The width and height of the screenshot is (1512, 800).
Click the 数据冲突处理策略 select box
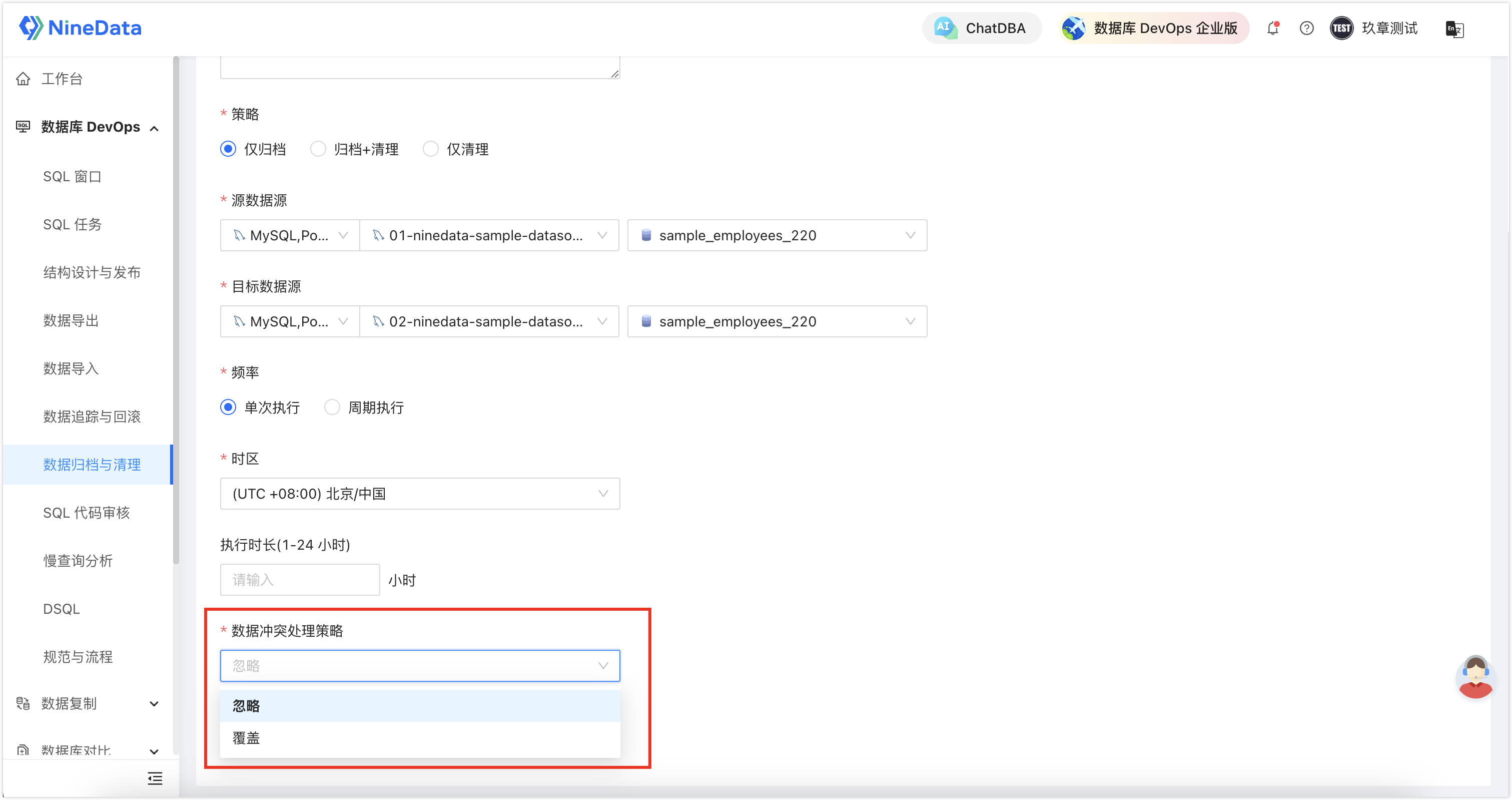(420, 665)
